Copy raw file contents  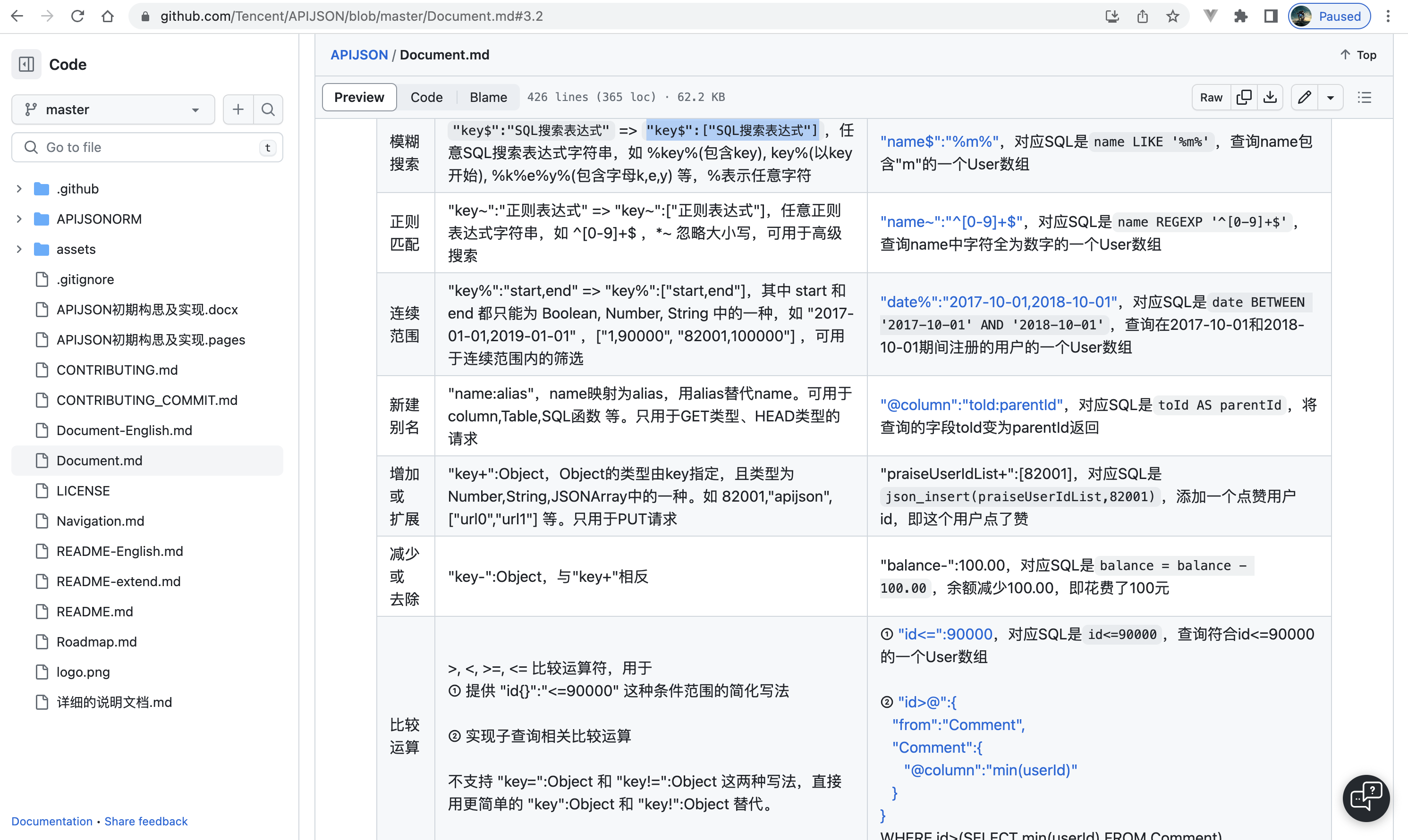[x=1244, y=97]
